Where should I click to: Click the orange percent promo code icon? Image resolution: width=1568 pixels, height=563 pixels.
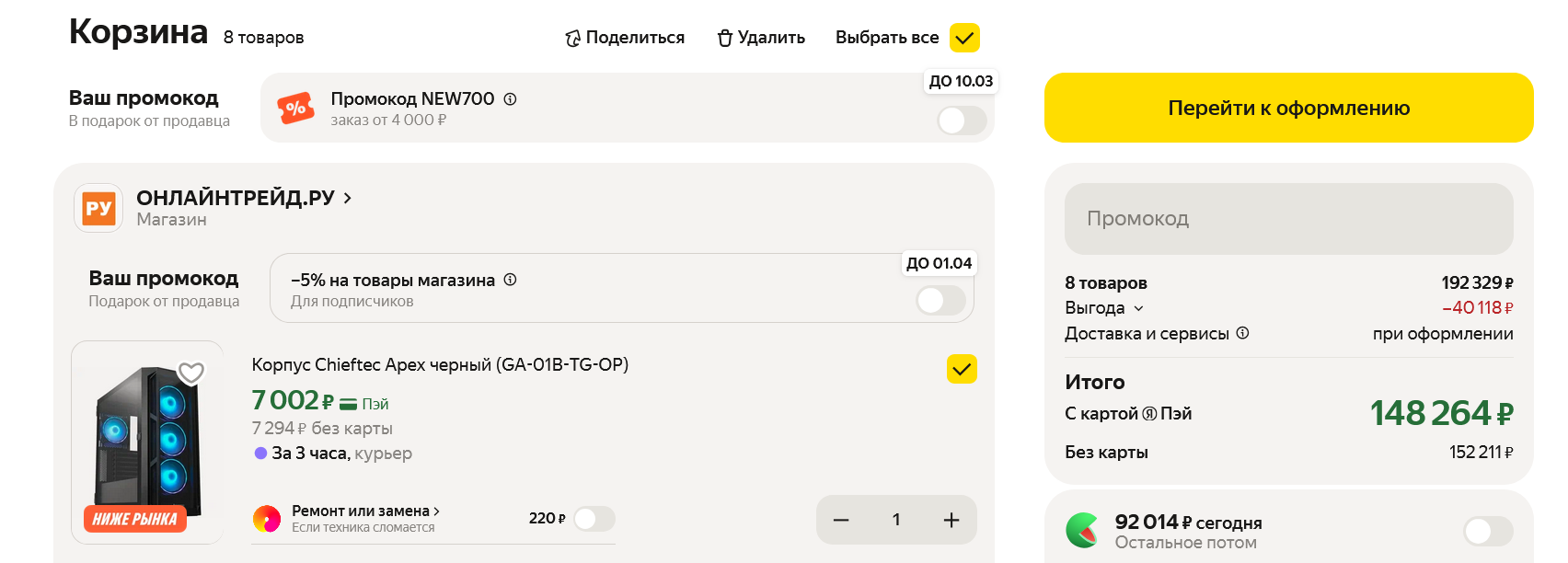click(x=295, y=109)
